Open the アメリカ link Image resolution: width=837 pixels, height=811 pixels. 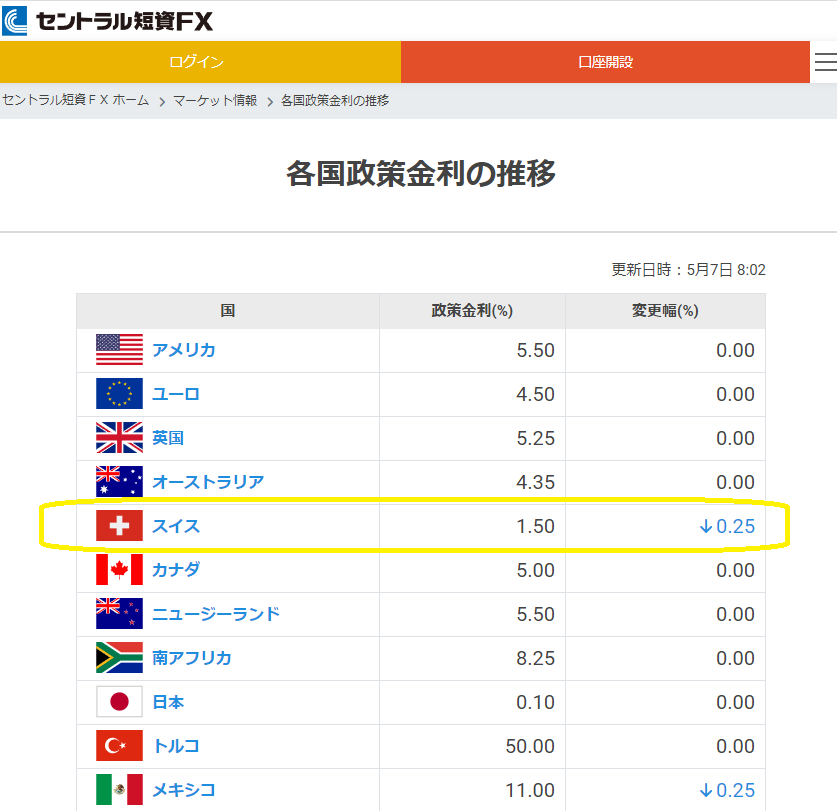[184, 350]
